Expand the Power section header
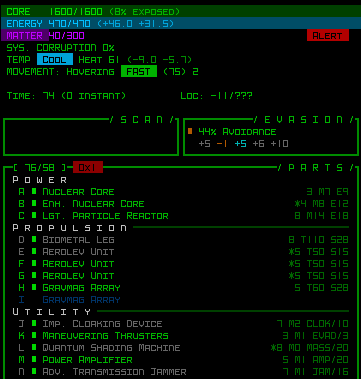 (40, 180)
